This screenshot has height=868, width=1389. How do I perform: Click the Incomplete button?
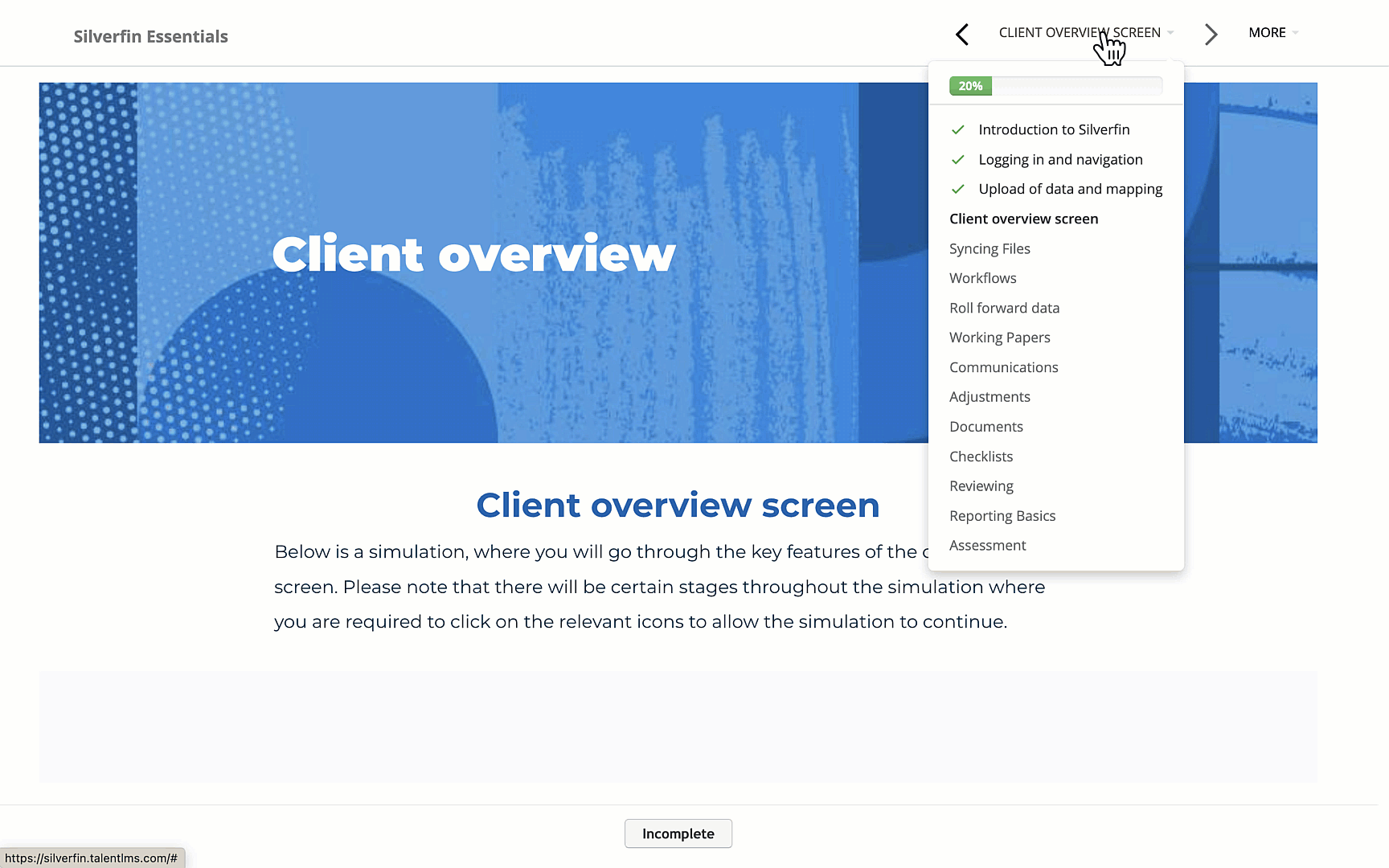coord(678,833)
